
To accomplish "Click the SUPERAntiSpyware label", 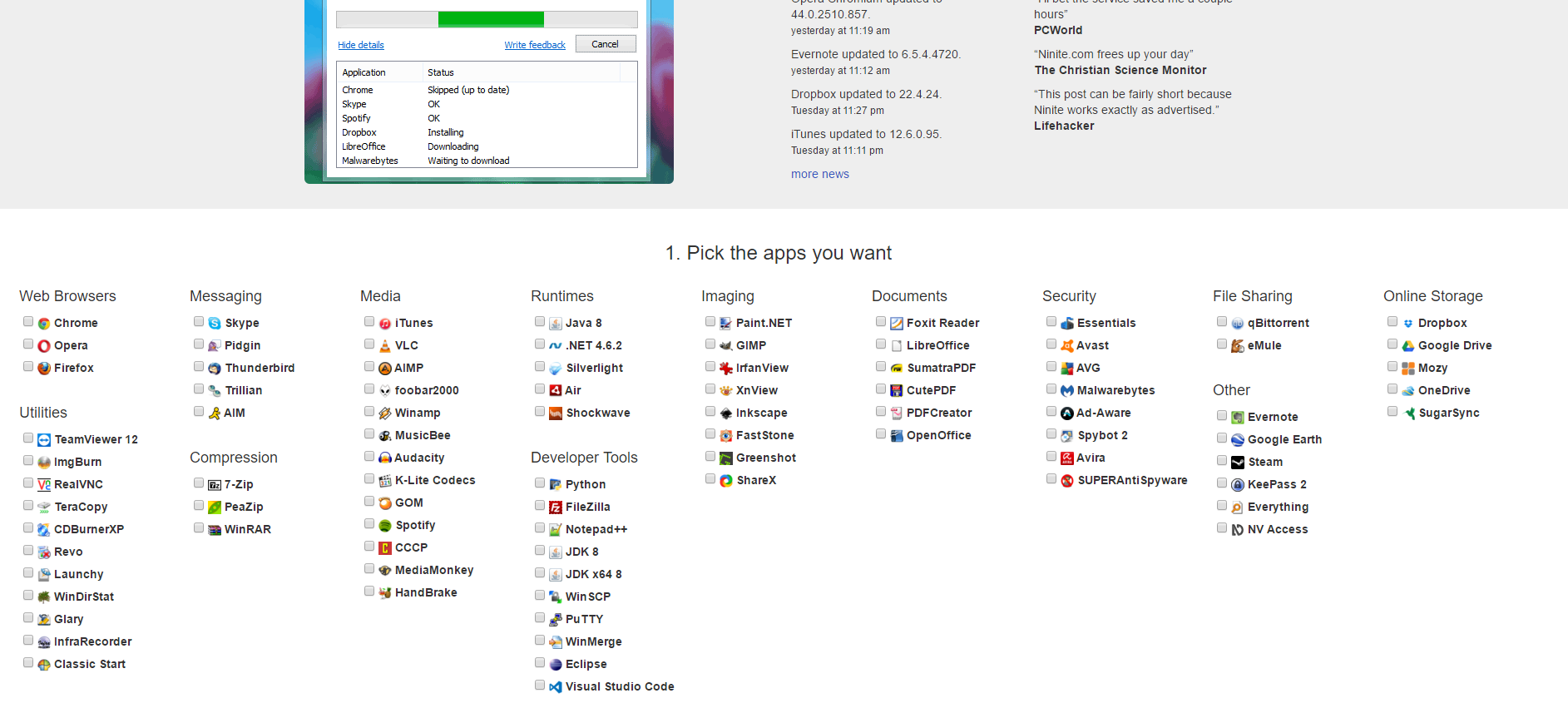I will (1132, 481).
